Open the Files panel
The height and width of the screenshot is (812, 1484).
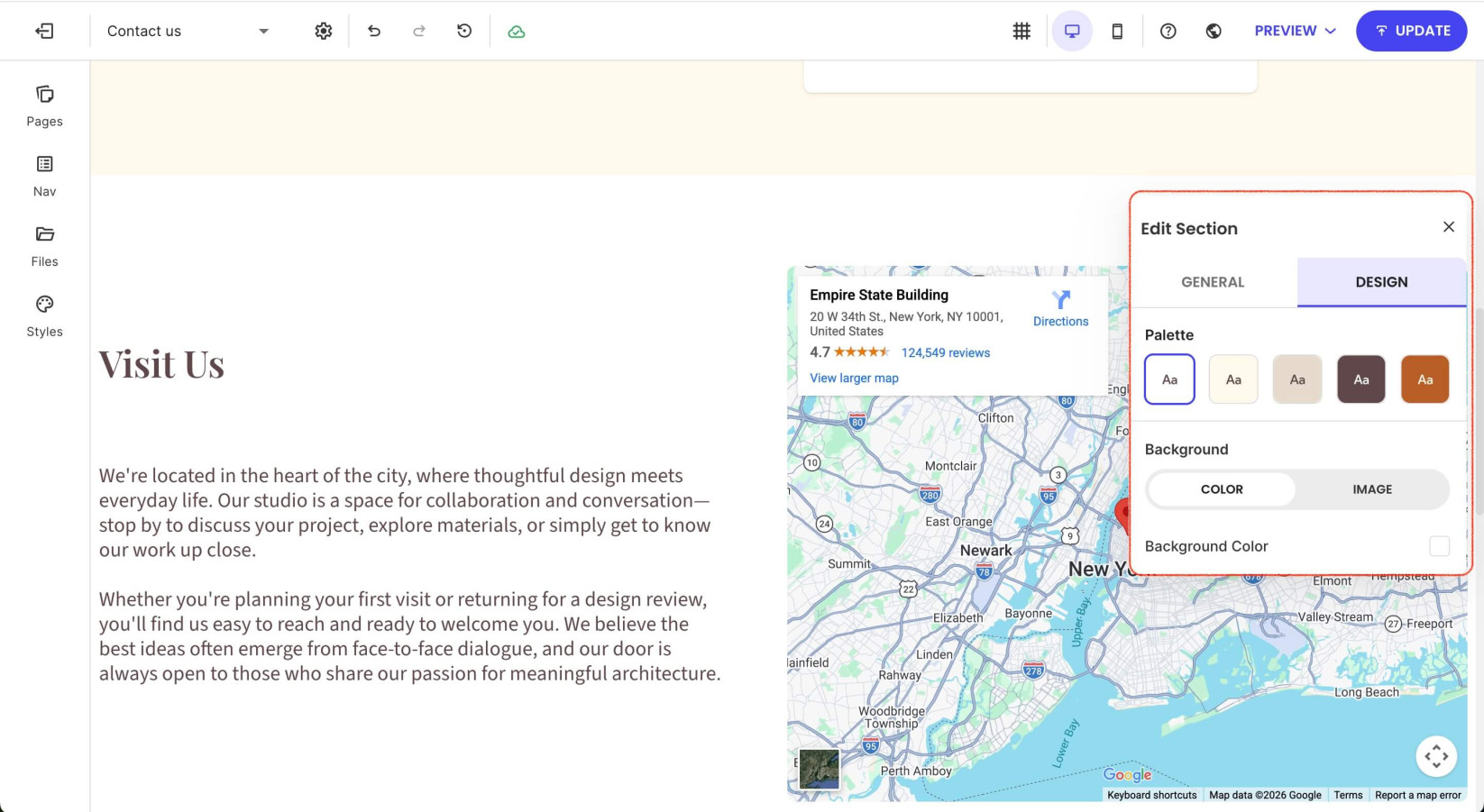[x=44, y=247]
